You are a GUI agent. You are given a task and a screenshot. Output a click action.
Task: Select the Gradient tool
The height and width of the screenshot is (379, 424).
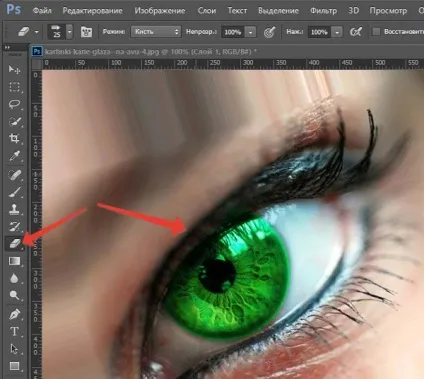(14, 261)
